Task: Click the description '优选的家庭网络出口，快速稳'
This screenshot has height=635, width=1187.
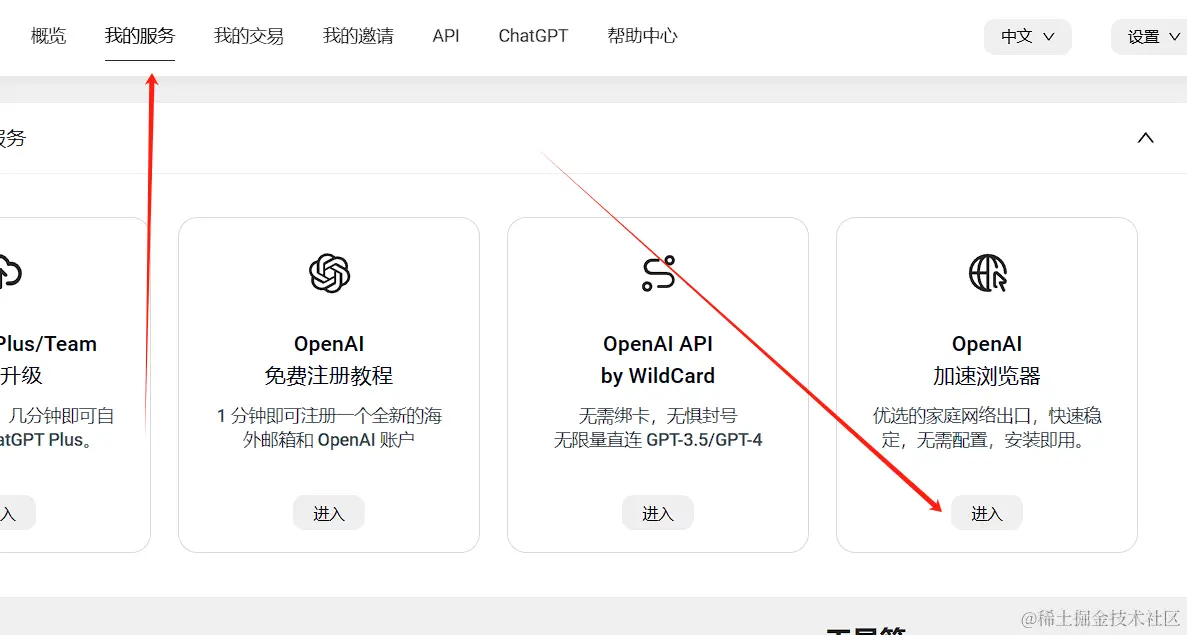Action: coord(986,416)
